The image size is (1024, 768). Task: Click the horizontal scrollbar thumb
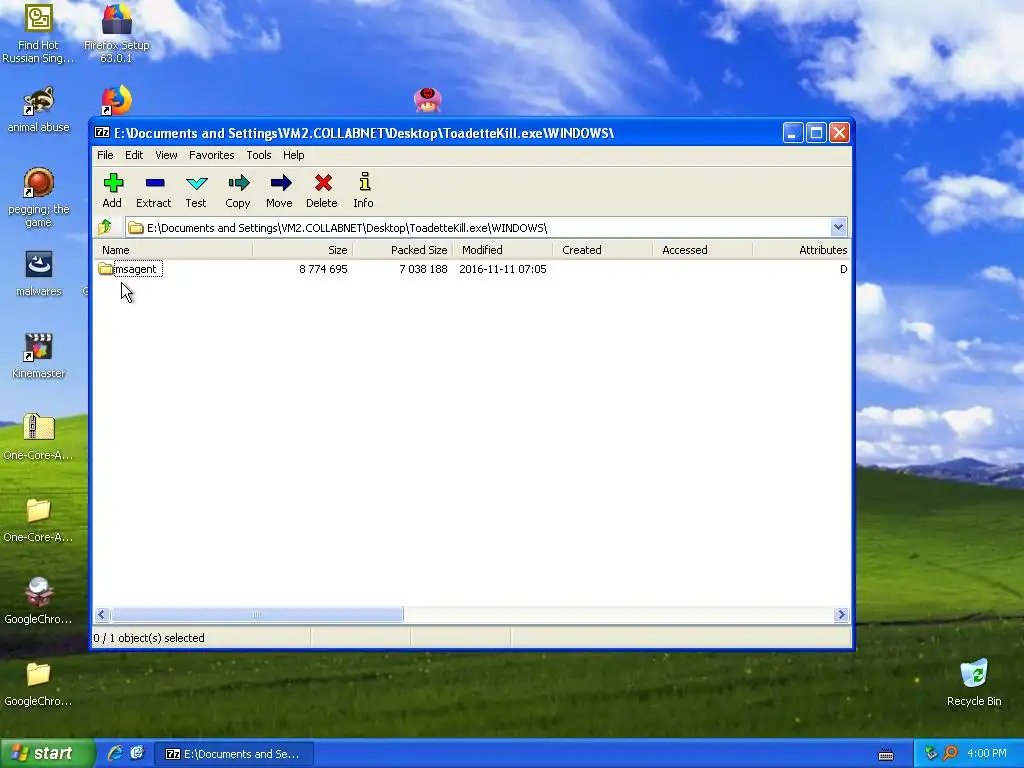pos(257,615)
